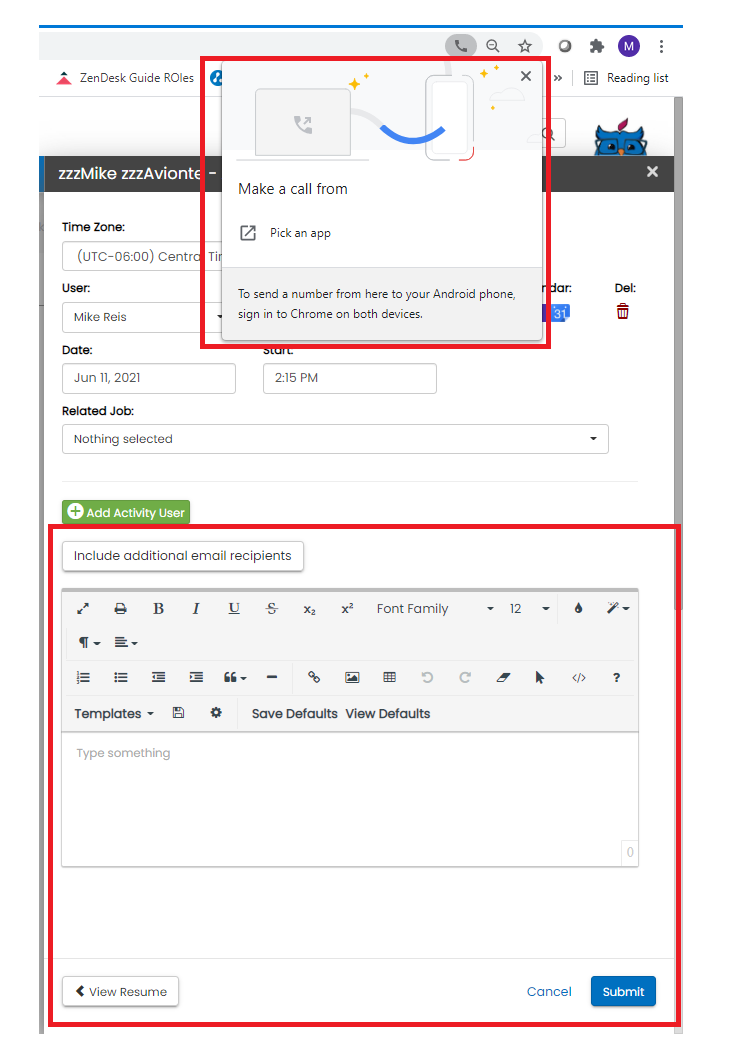Screen dimensions: 735x1053
Task: Open the Related Job dropdown
Action: (335, 439)
